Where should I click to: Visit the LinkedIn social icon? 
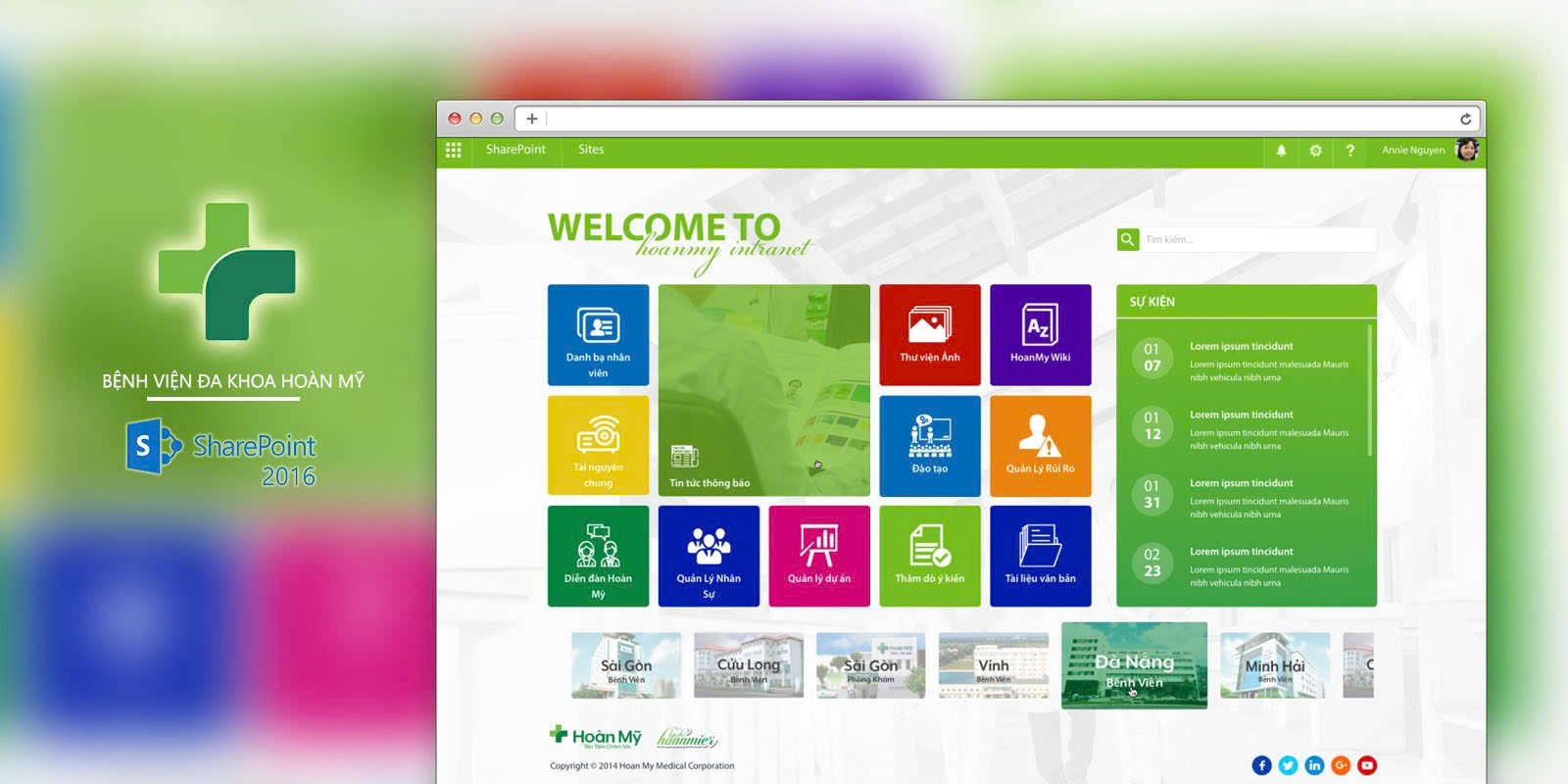(x=1314, y=765)
